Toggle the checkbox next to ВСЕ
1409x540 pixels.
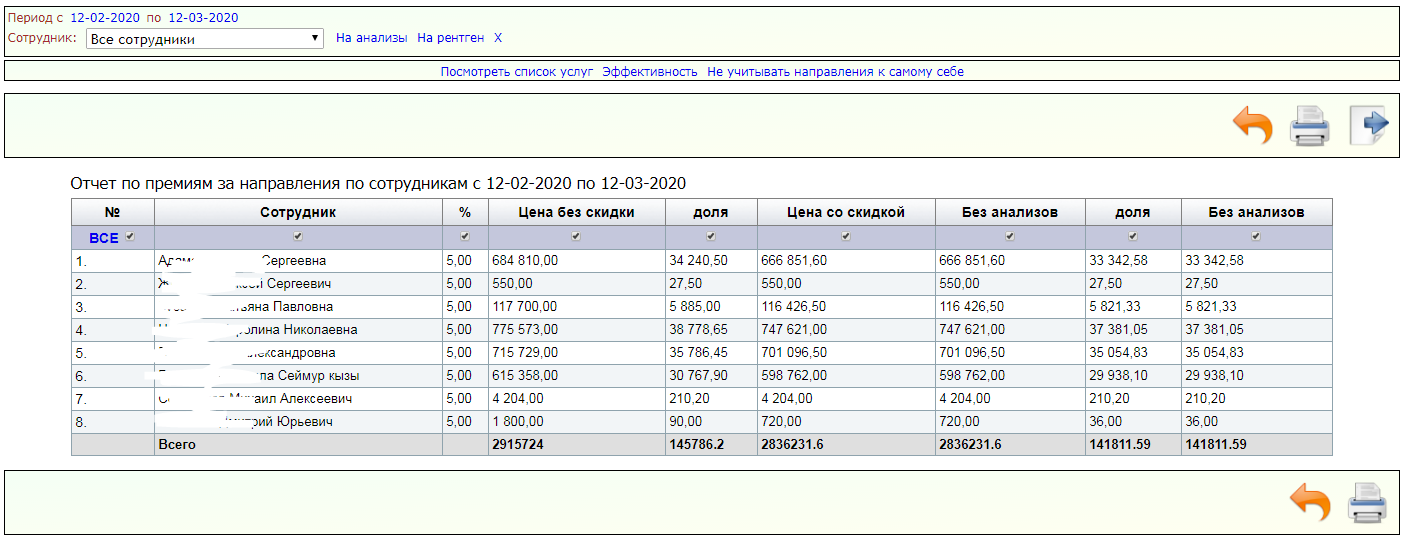130,237
